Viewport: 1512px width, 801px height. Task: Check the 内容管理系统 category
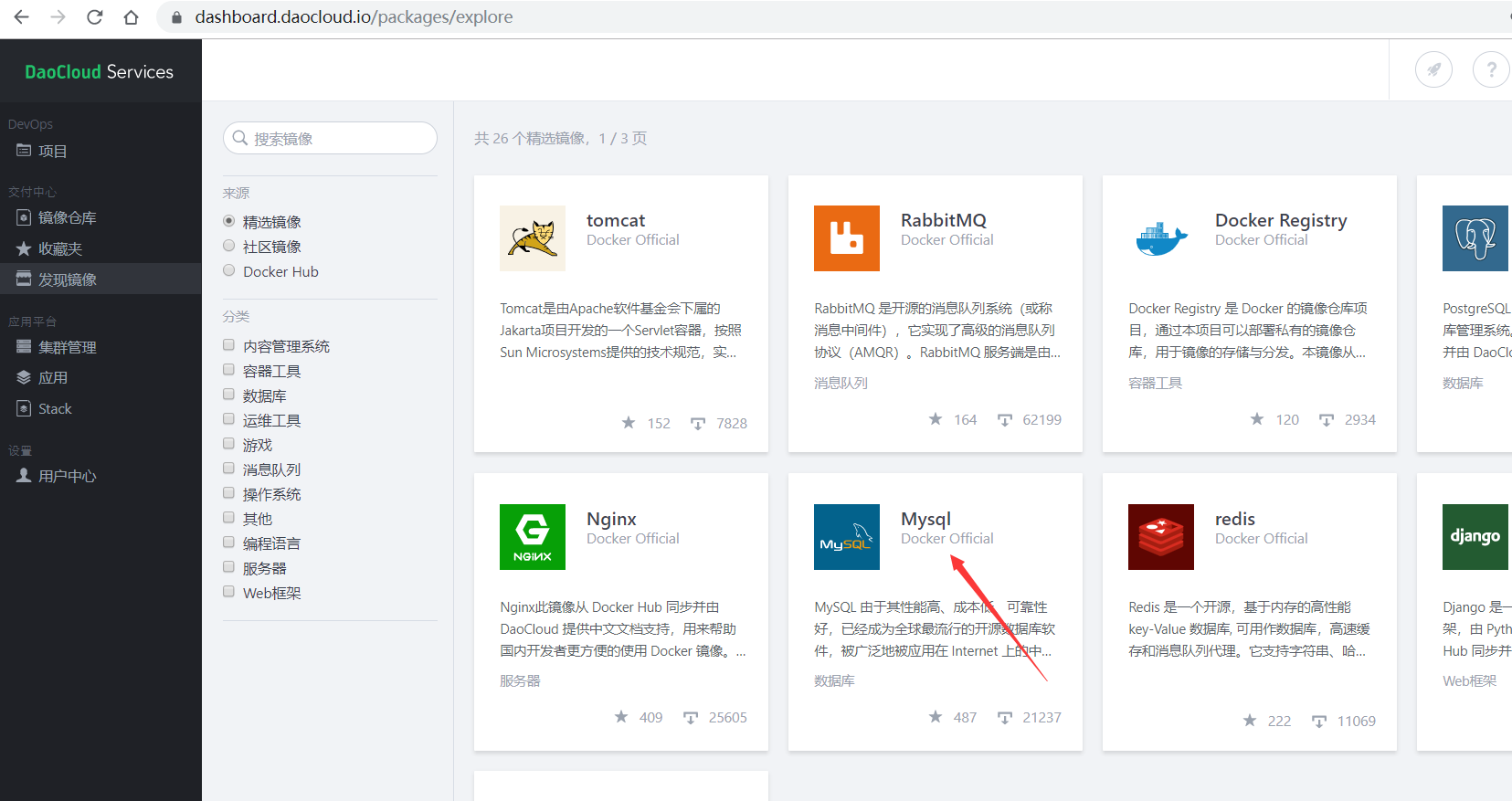tap(229, 345)
